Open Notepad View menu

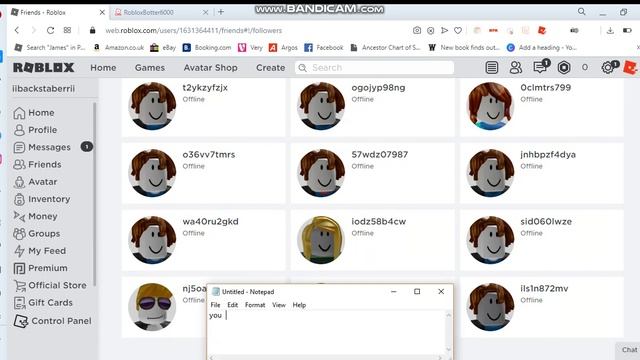coord(279,305)
